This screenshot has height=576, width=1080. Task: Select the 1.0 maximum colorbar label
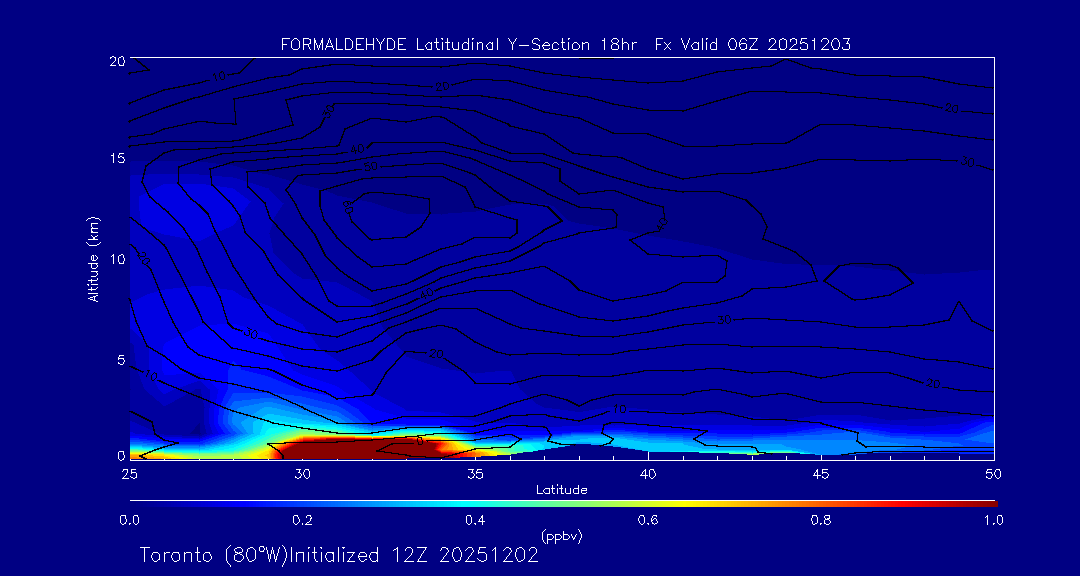[x=993, y=520]
